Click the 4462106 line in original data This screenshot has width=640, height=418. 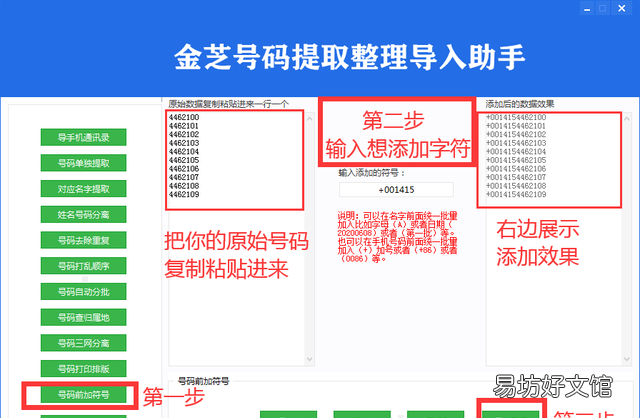click(184, 169)
